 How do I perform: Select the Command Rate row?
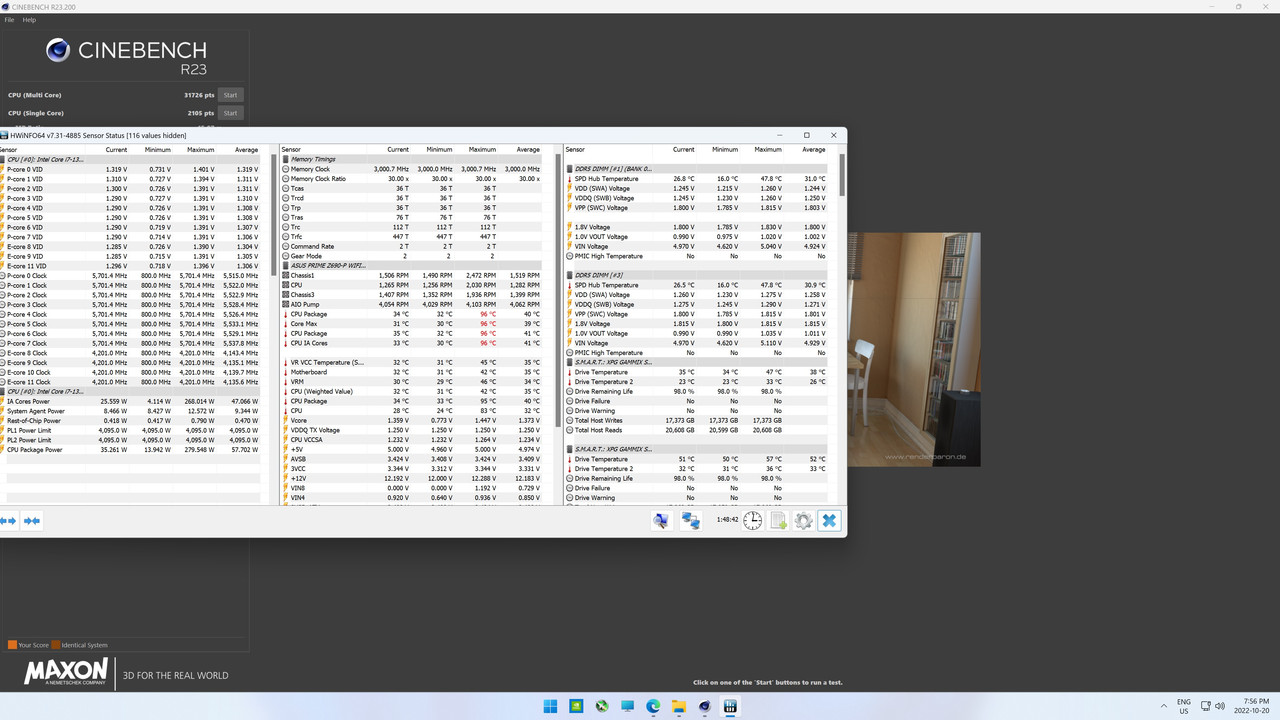coord(411,246)
